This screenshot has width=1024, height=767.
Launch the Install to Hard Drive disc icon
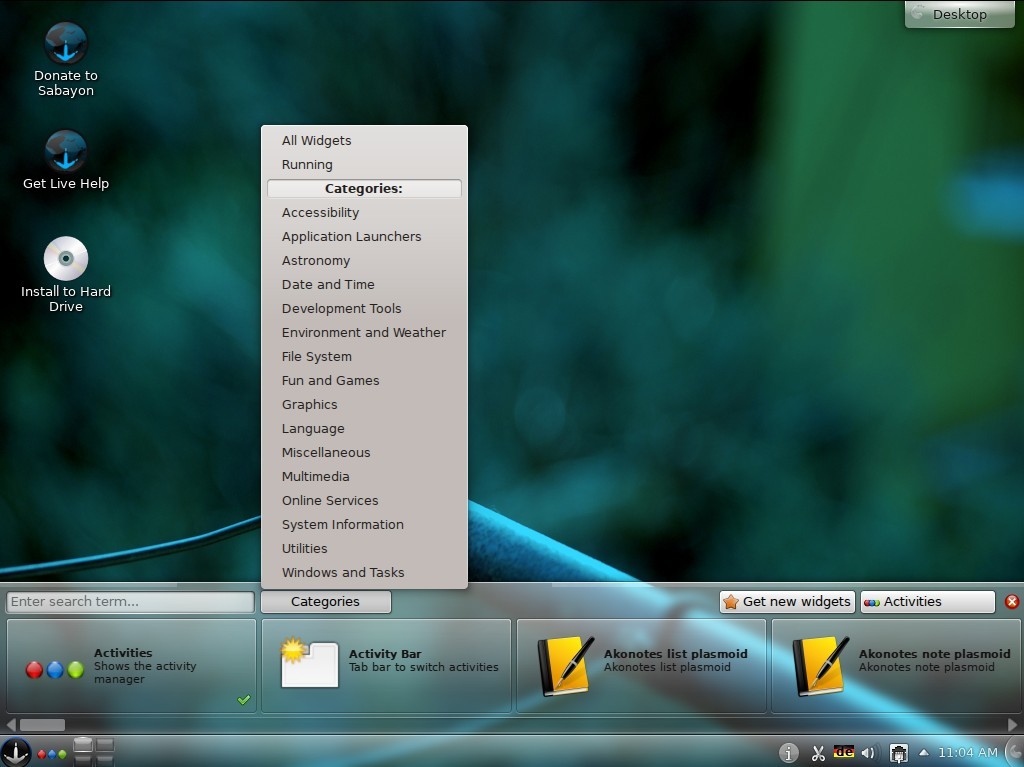coord(65,274)
